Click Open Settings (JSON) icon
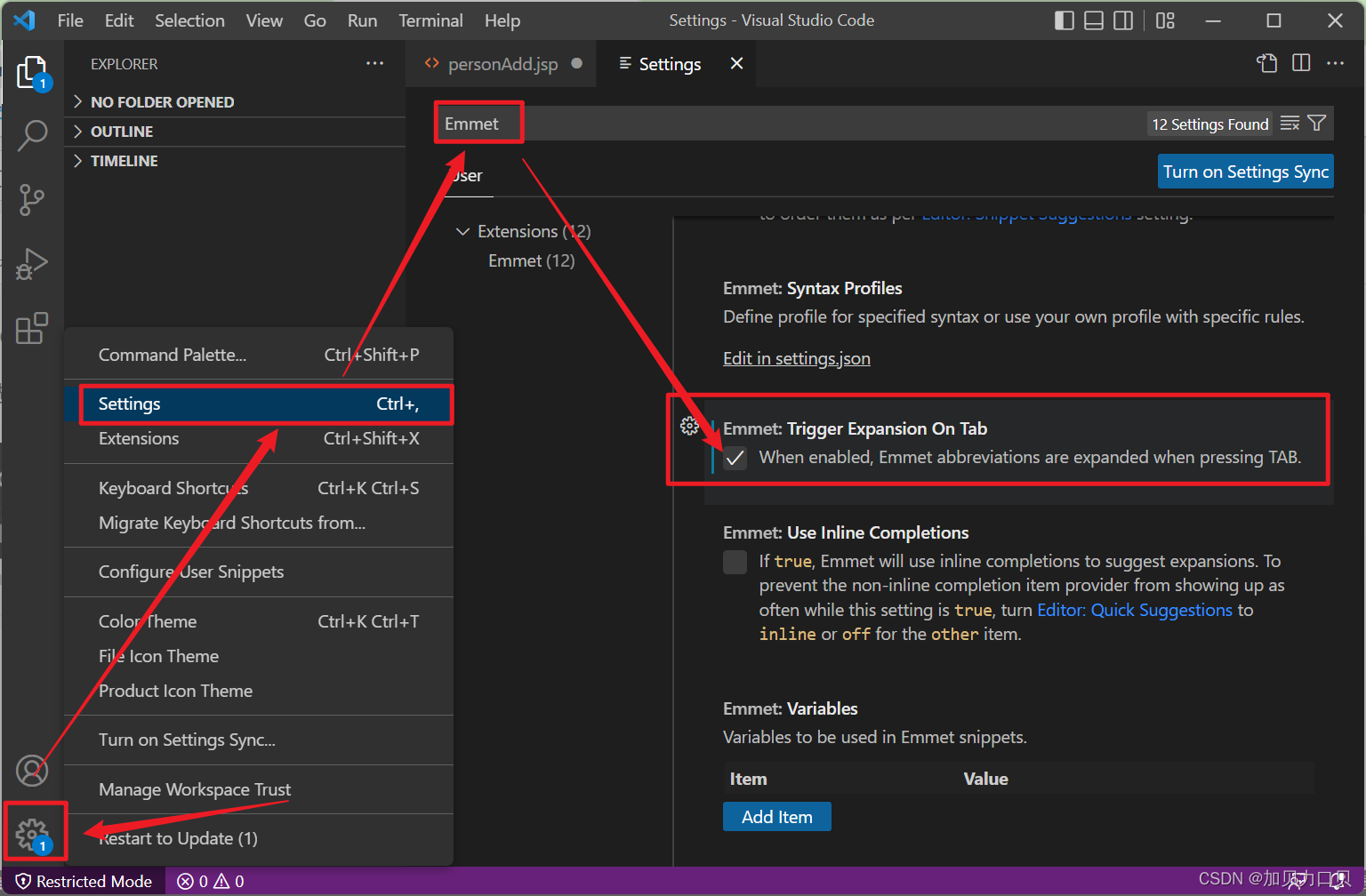Image resolution: width=1366 pixels, height=896 pixels. coord(1266,63)
